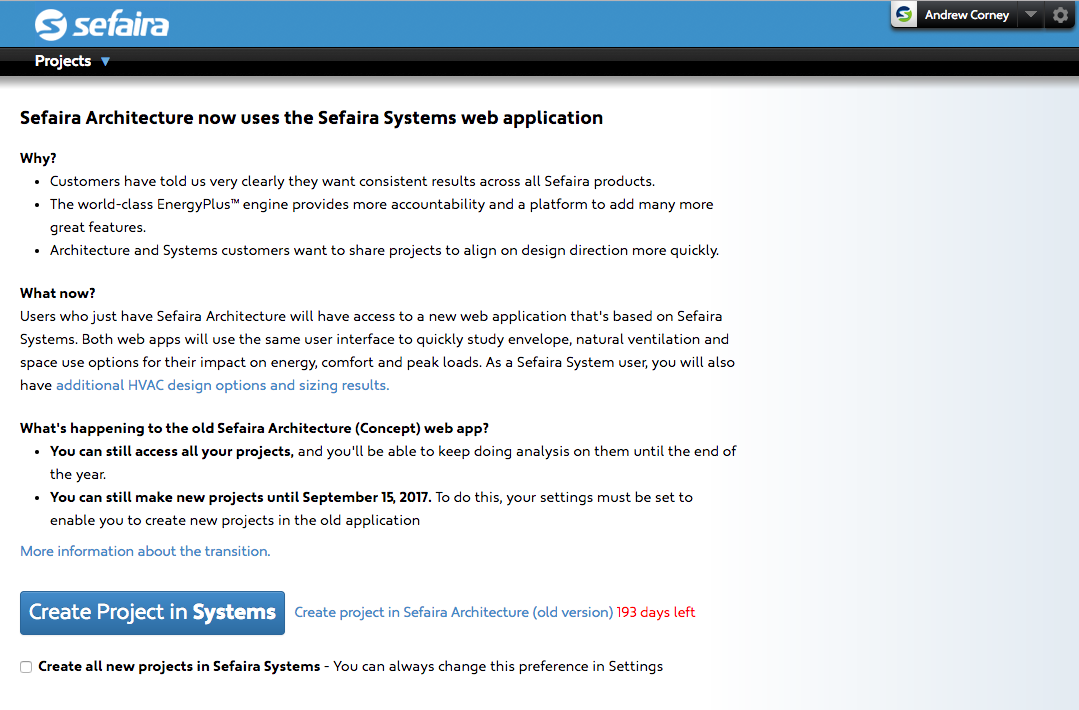Click 'You can always change this preference in Settings' text
The image size is (1079, 710).
coord(498,667)
